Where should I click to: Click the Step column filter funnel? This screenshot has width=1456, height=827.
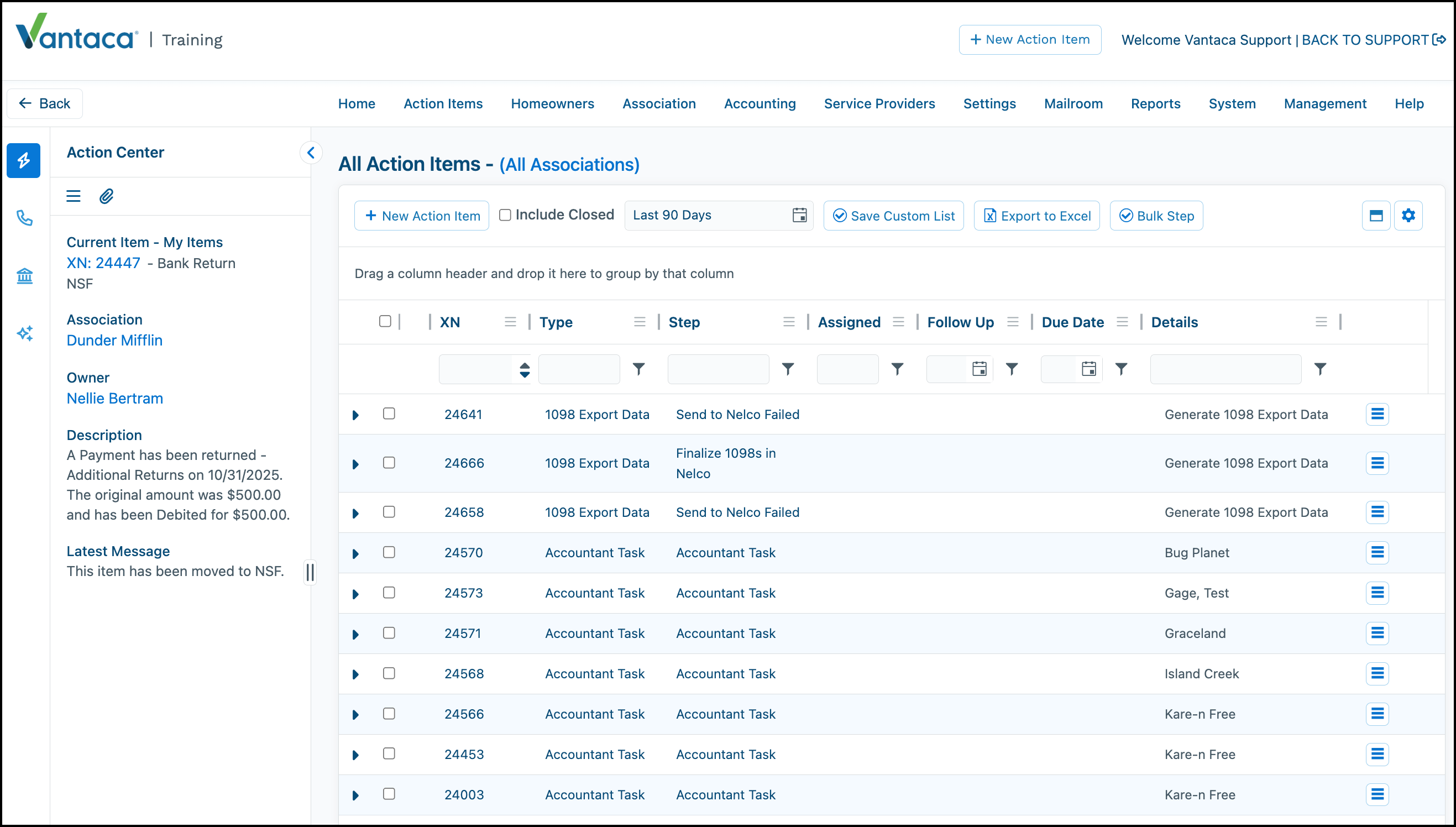click(x=788, y=369)
